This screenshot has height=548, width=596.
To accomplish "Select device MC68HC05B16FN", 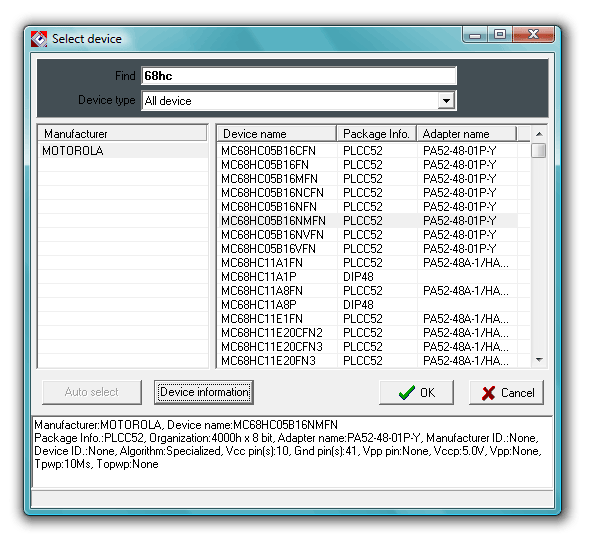I will point(265,165).
